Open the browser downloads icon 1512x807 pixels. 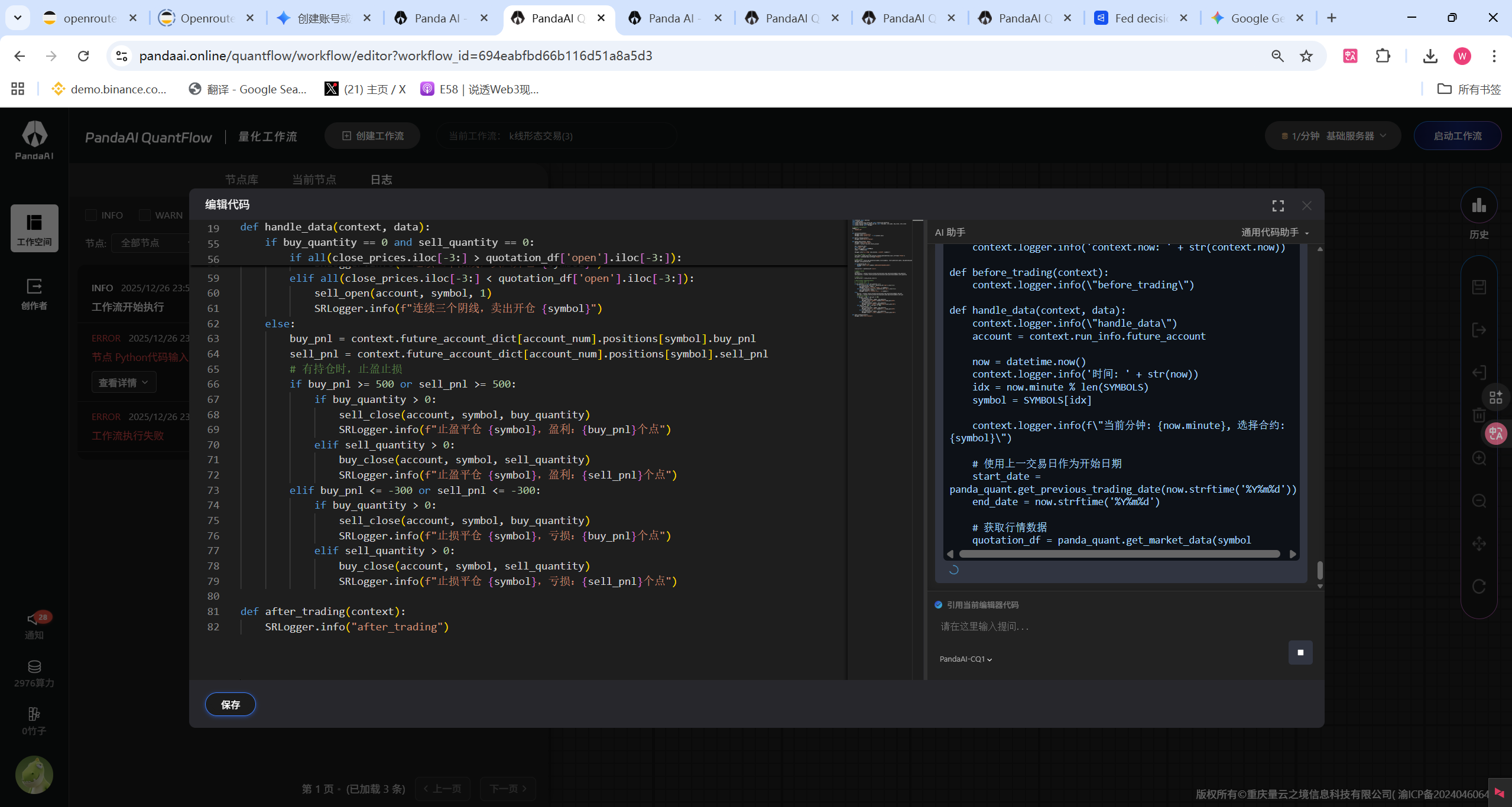point(1430,56)
